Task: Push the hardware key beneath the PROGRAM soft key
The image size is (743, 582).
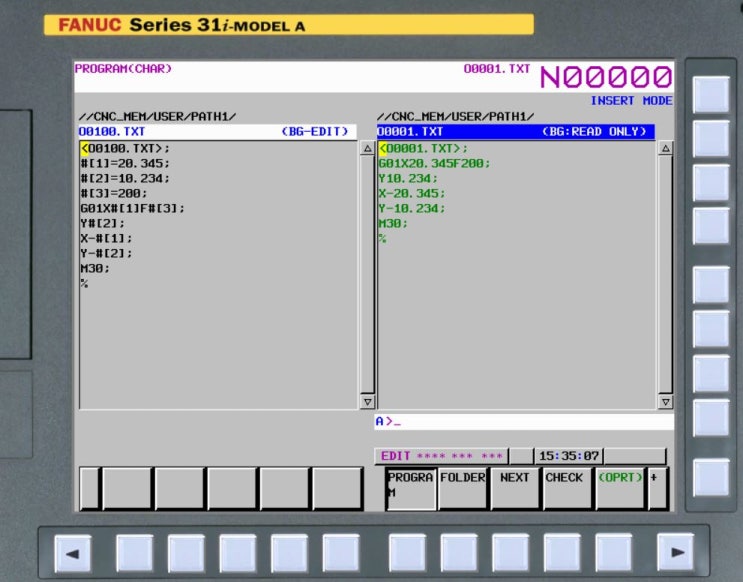Action: click(x=407, y=552)
